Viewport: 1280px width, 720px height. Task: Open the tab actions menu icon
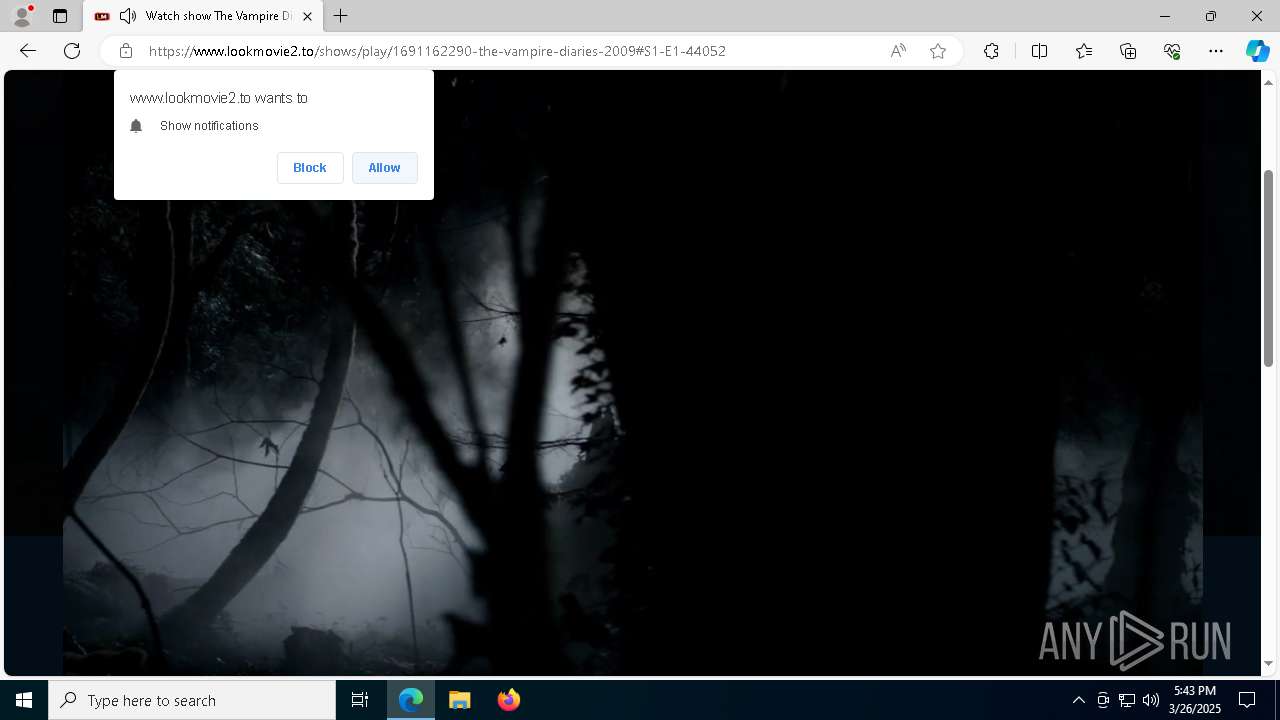[60, 16]
